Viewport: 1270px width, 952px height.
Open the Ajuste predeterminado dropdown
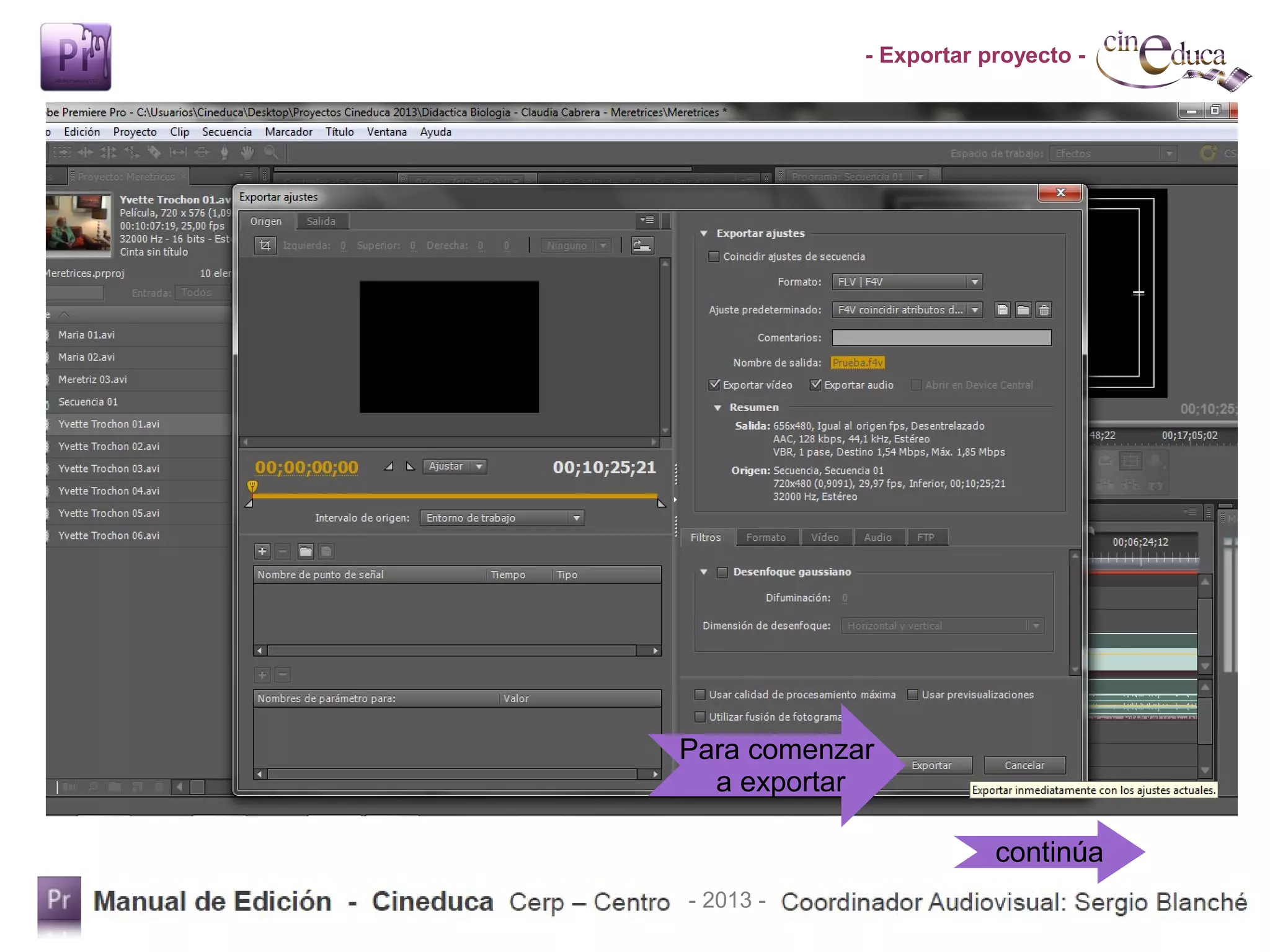(907, 309)
